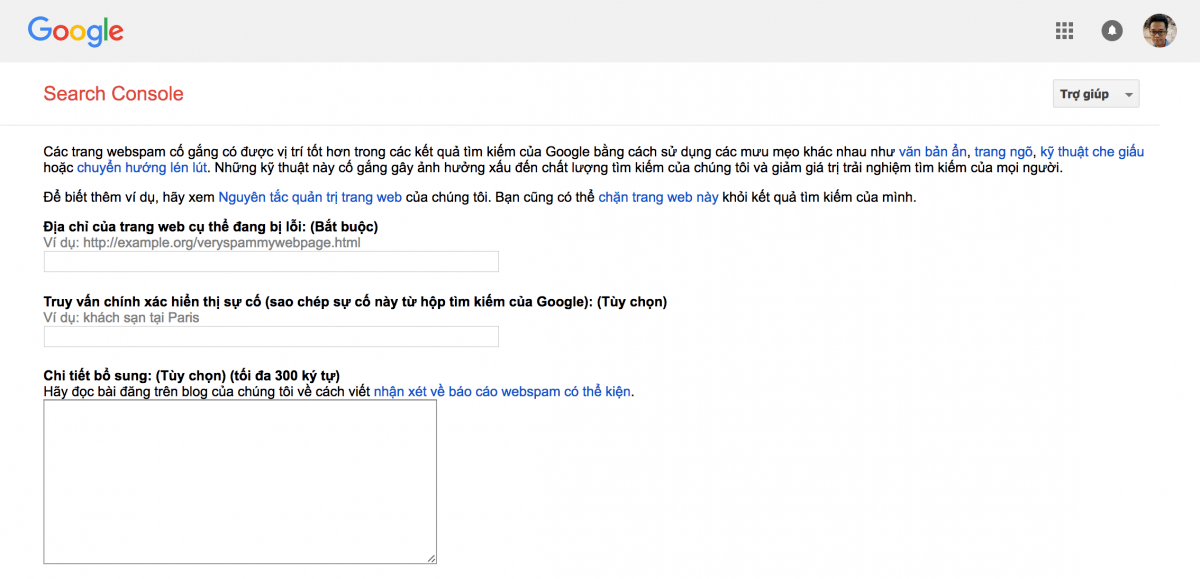The height and width of the screenshot is (579, 1200).
Task: Open the trang ngõ link
Action: (1003, 152)
